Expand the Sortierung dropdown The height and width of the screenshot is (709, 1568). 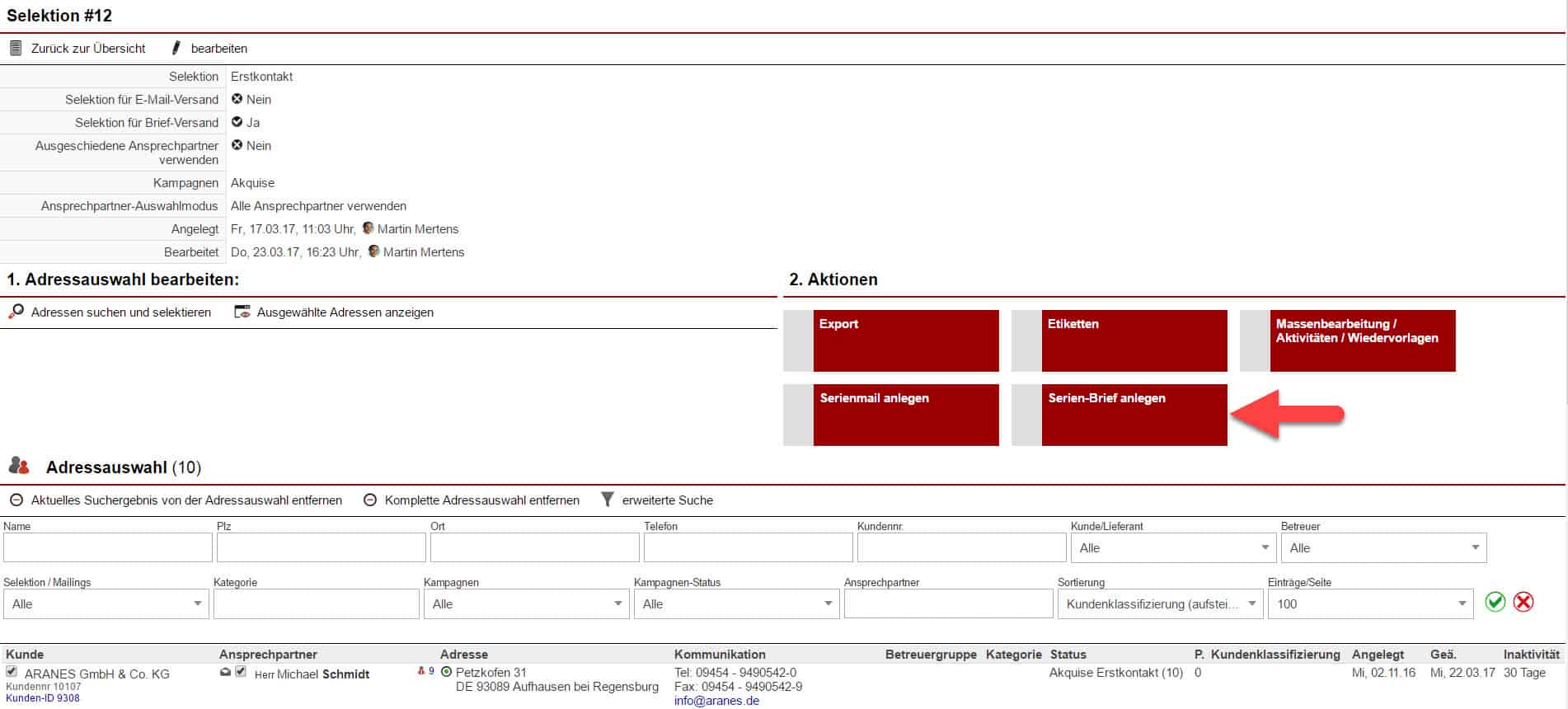click(x=1159, y=604)
